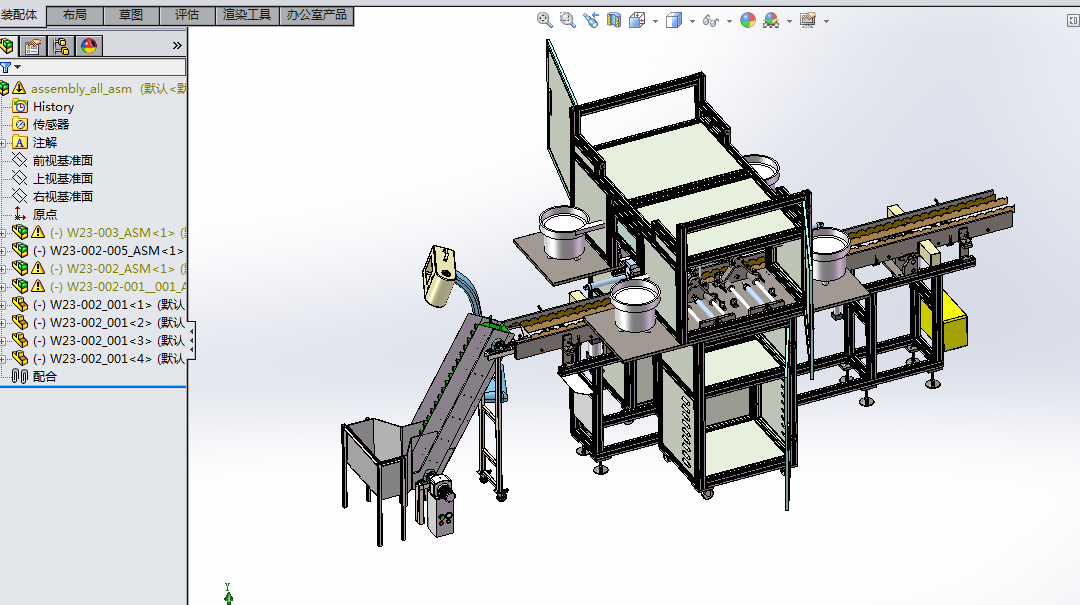Screen dimensions: 1080x605
Task: Click the feature tree filter field
Action: pos(100,67)
